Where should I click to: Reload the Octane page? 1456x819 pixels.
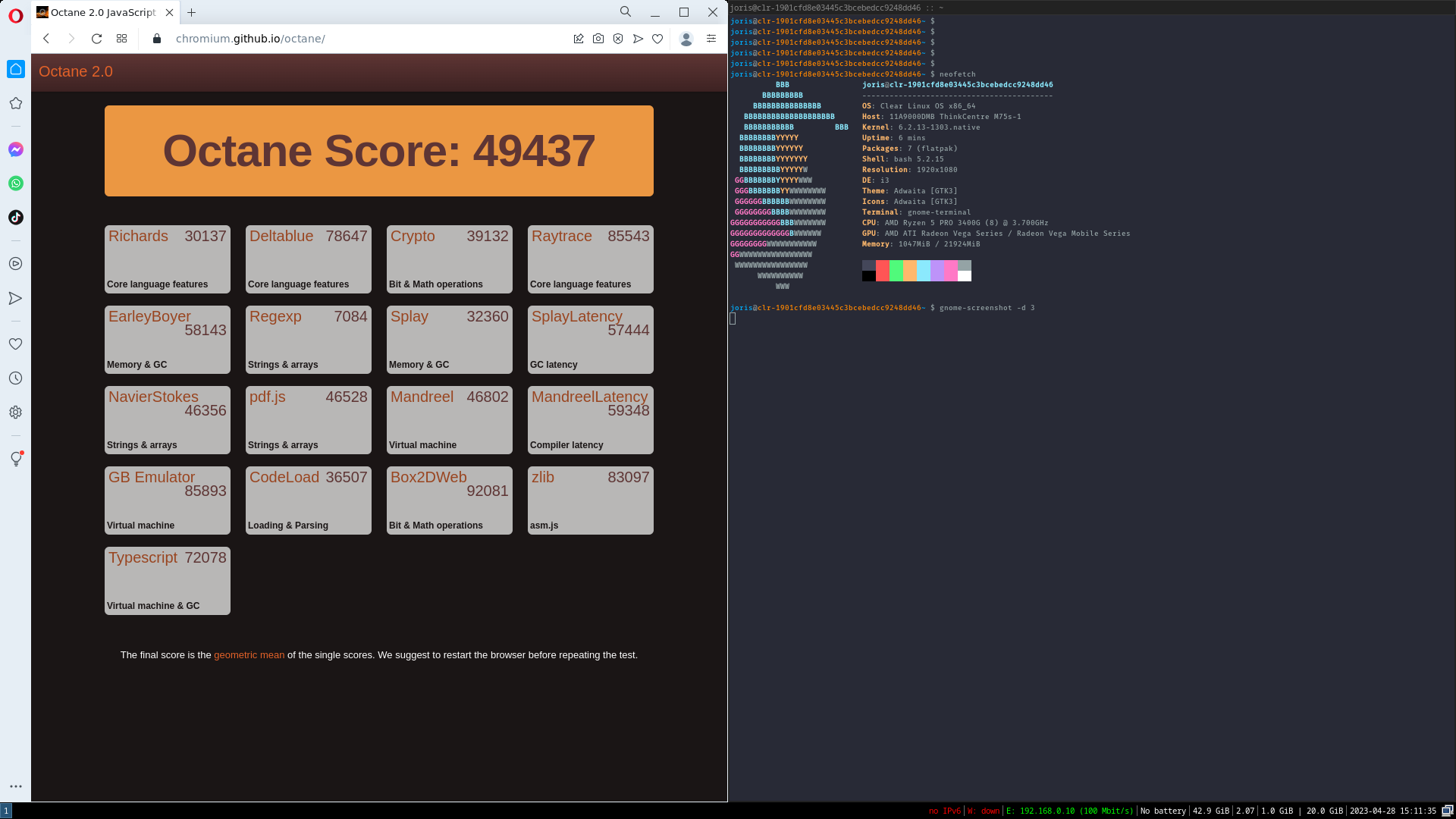(x=96, y=39)
